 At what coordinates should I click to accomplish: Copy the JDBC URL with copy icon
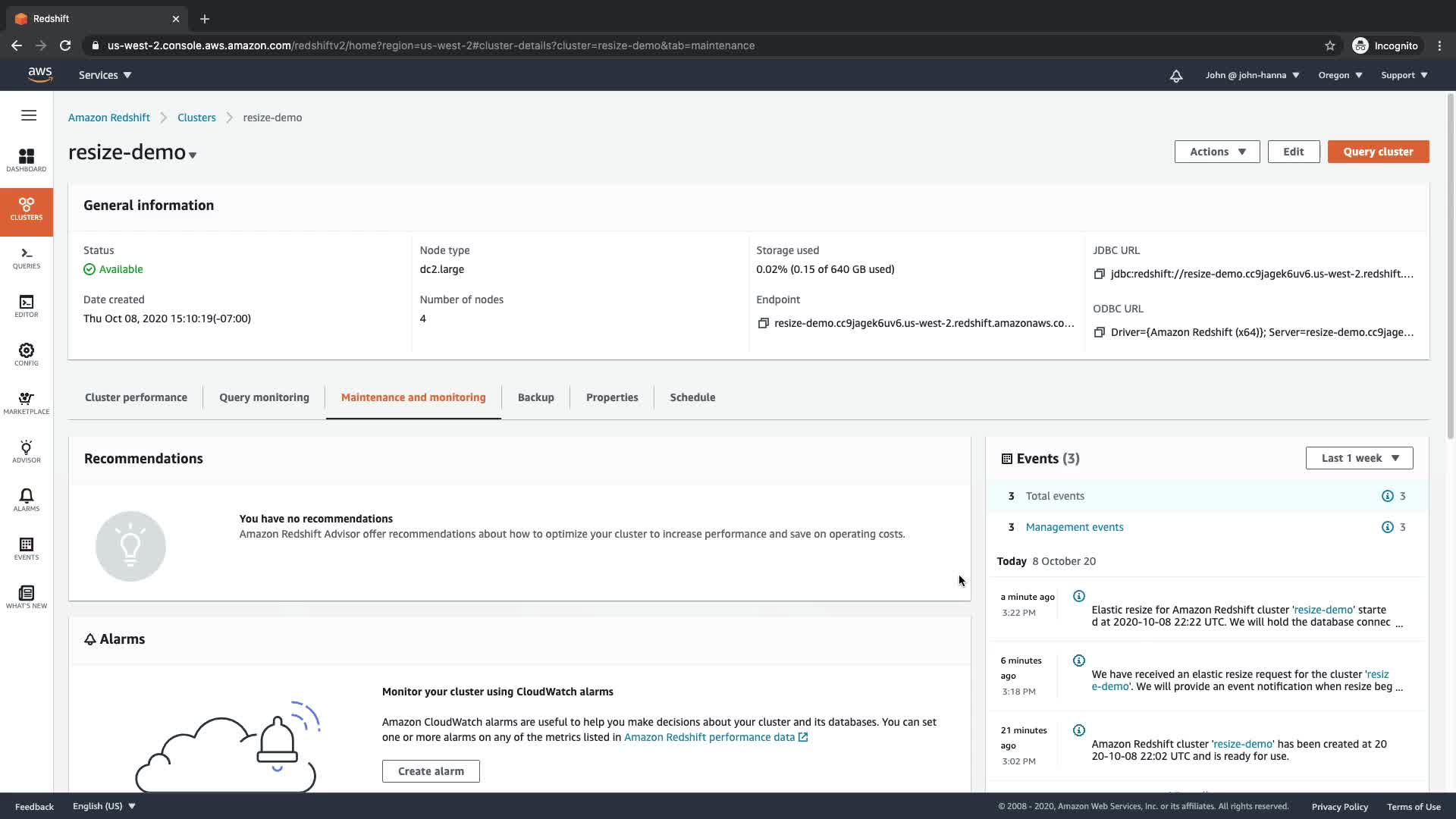click(1099, 274)
